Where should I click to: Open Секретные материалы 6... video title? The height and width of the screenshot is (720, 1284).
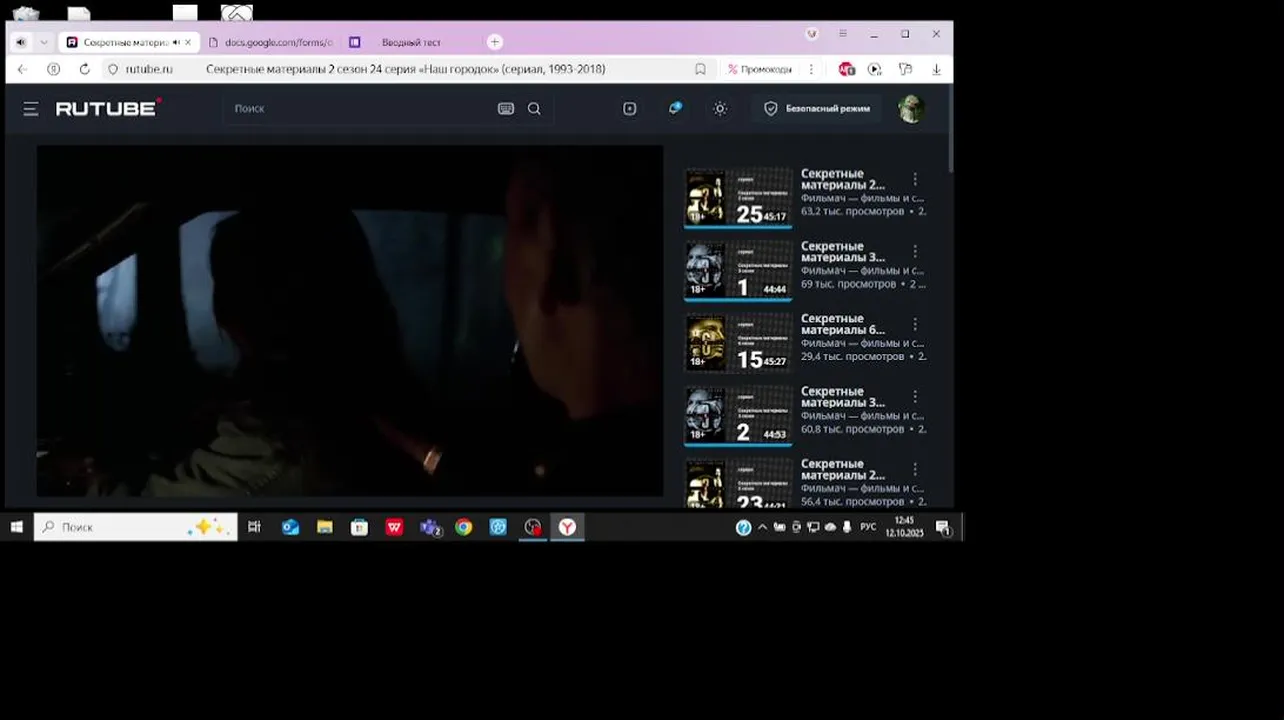click(843, 324)
